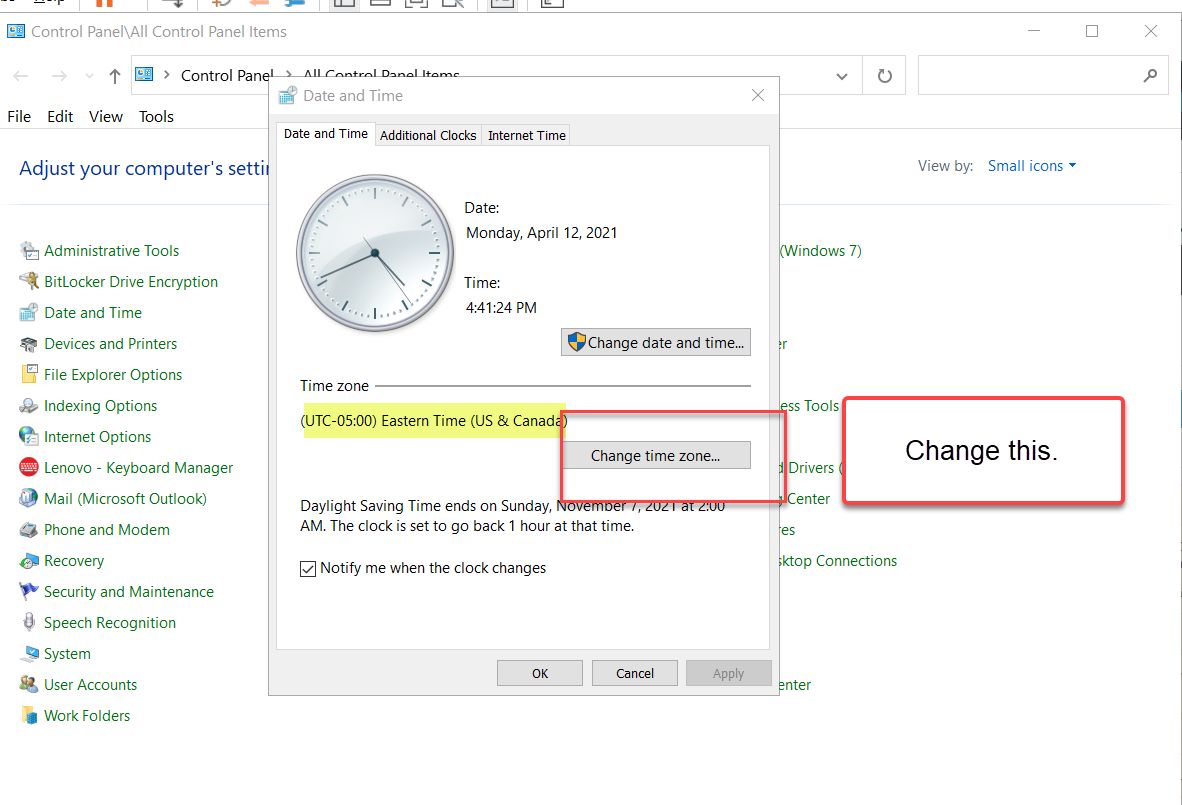Open BitLocker Drive Encryption icon
Screen dimensions: 1182x805
(29, 281)
